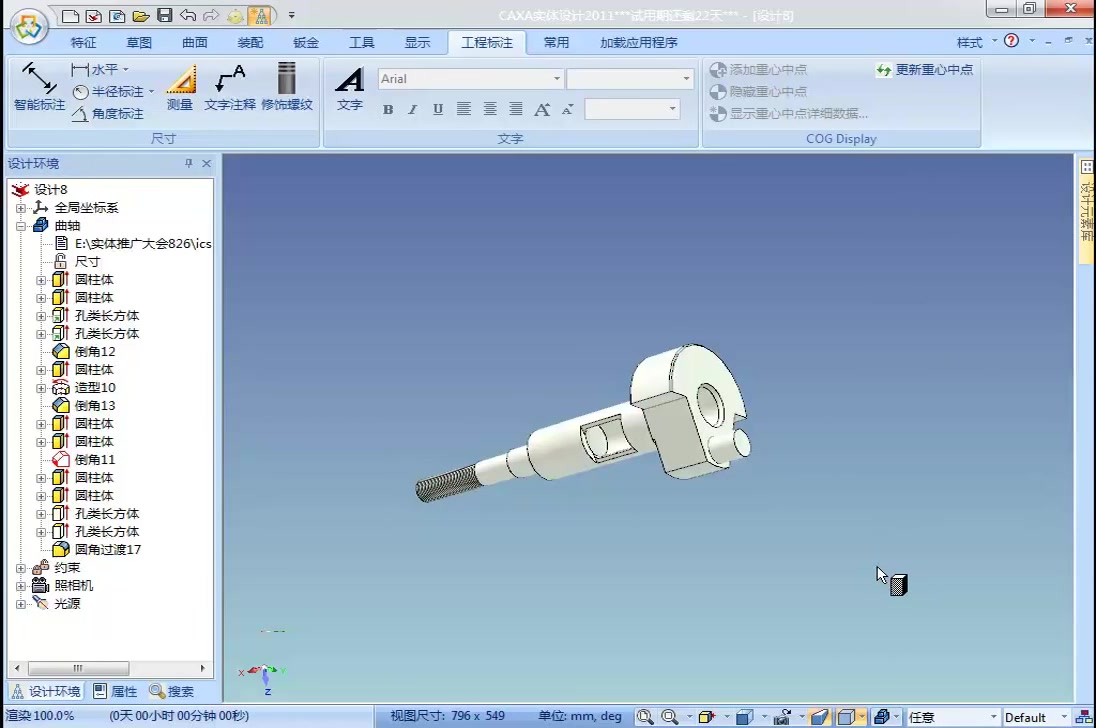The height and width of the screenshot is (728, 1096).
Task: Open a file via folder icon
Action: pyautogui.click(x=141, y=15)
